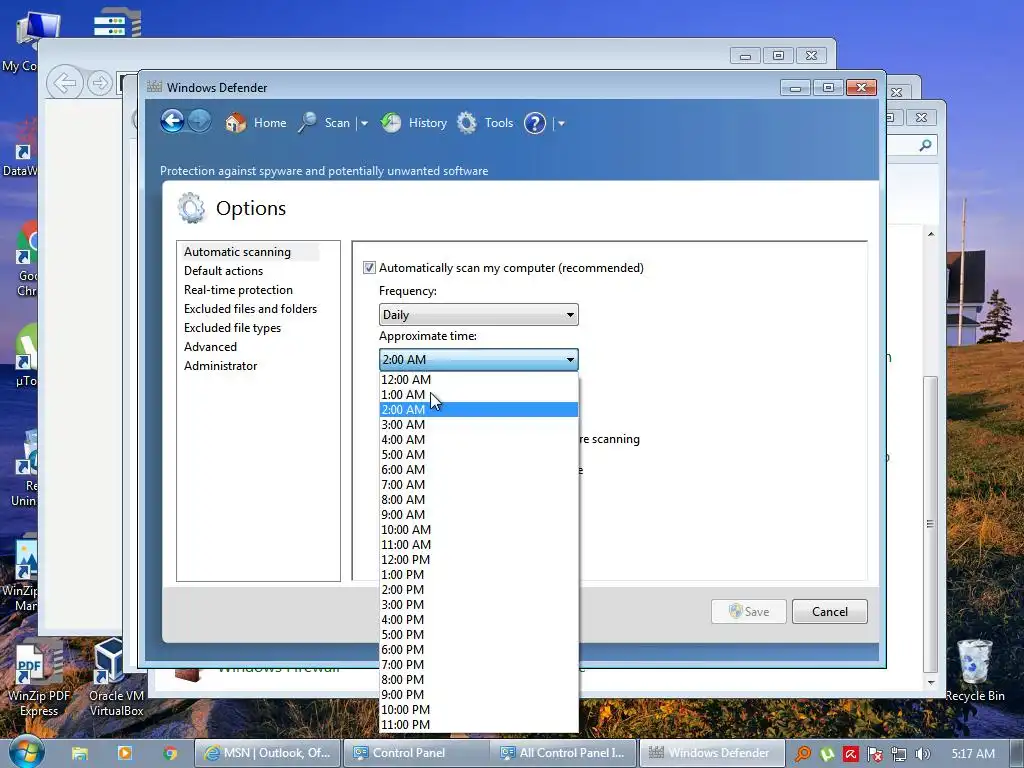Choose 6:00 PM from time list

479,650
